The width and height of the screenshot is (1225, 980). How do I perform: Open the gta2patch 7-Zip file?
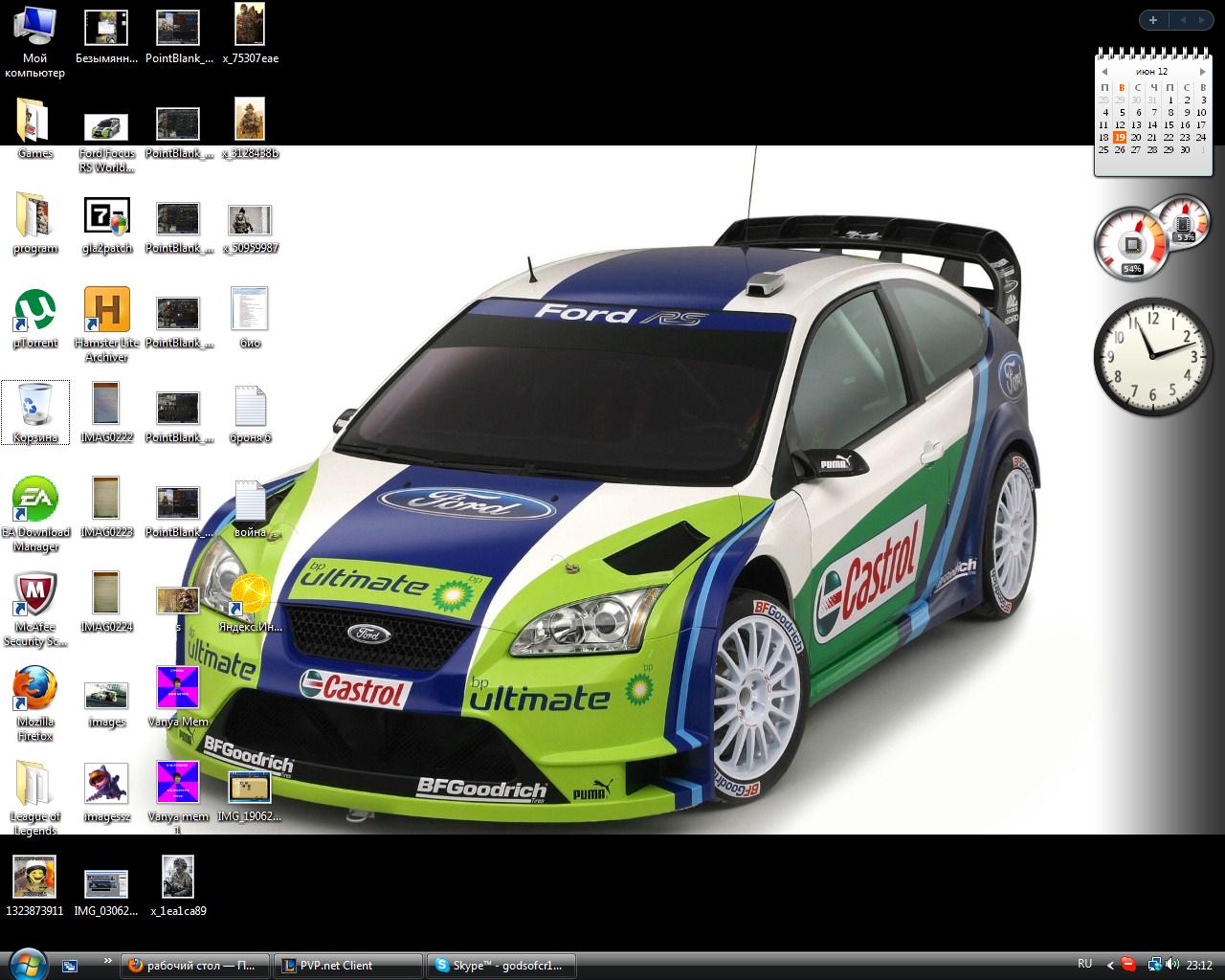pyautogui.click(x=106, y=216)
